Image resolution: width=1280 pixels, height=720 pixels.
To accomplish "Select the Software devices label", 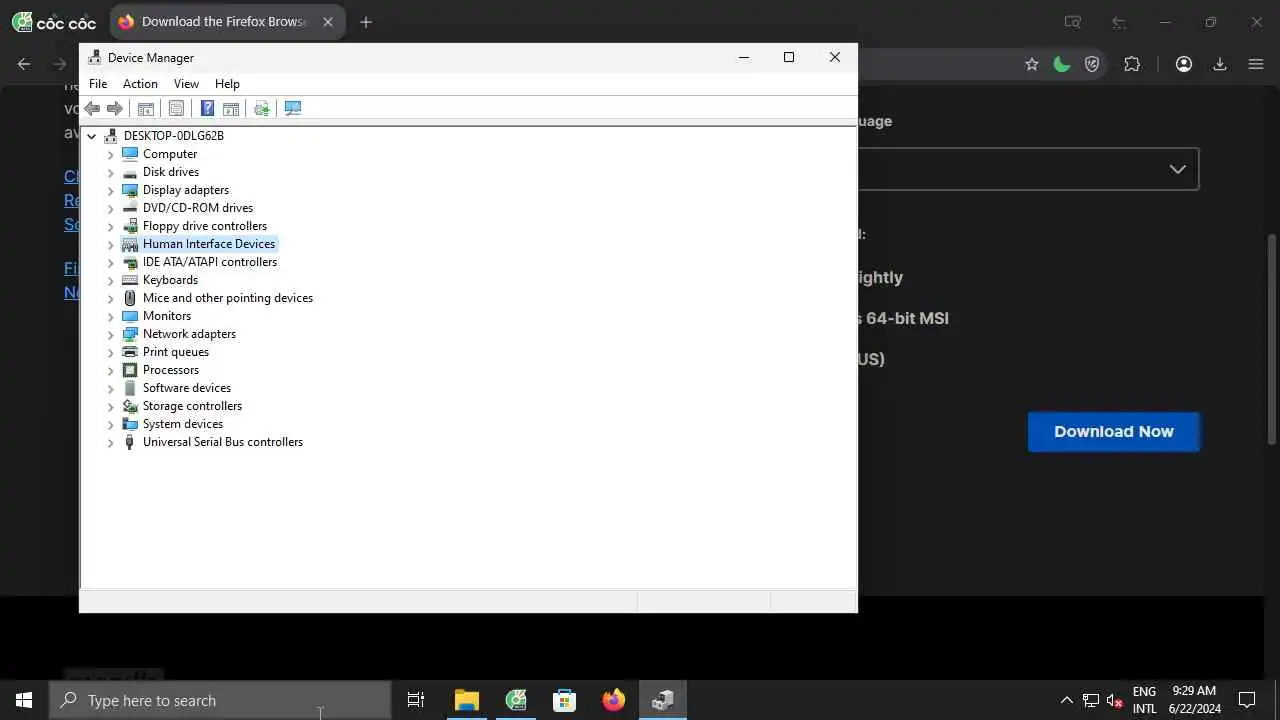I will pos(187,388).
